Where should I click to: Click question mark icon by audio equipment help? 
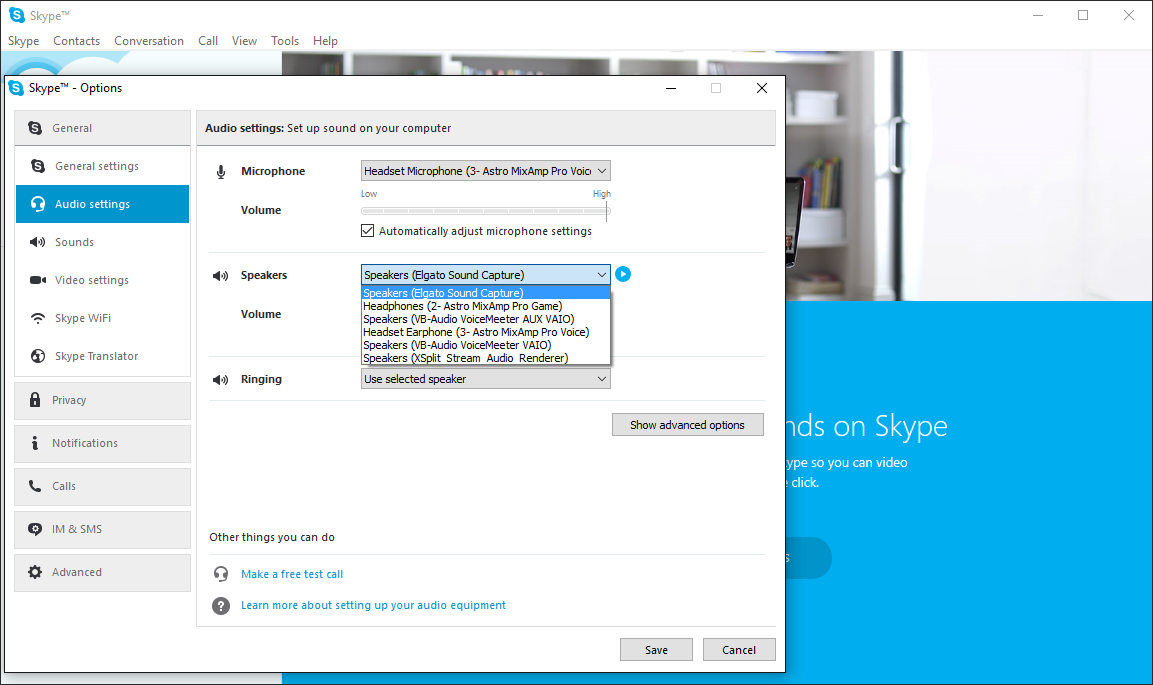[x=221, y=606]
